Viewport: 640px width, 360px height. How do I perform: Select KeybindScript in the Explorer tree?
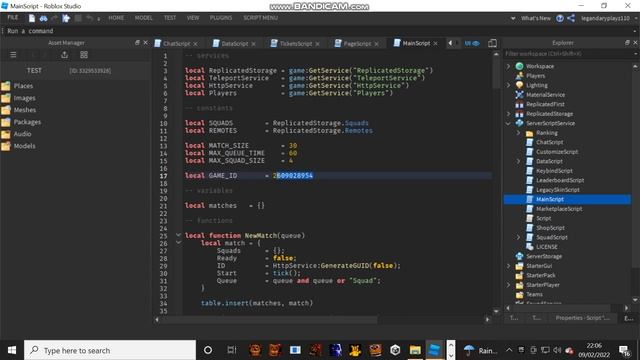[x=554, y=171]
